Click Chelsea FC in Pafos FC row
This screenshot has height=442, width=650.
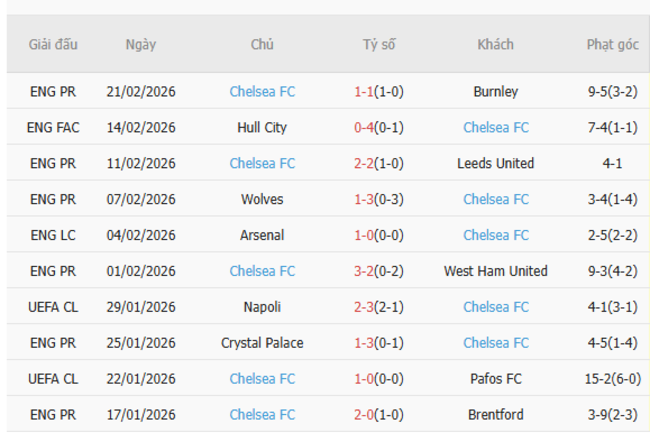pos(262,379)
